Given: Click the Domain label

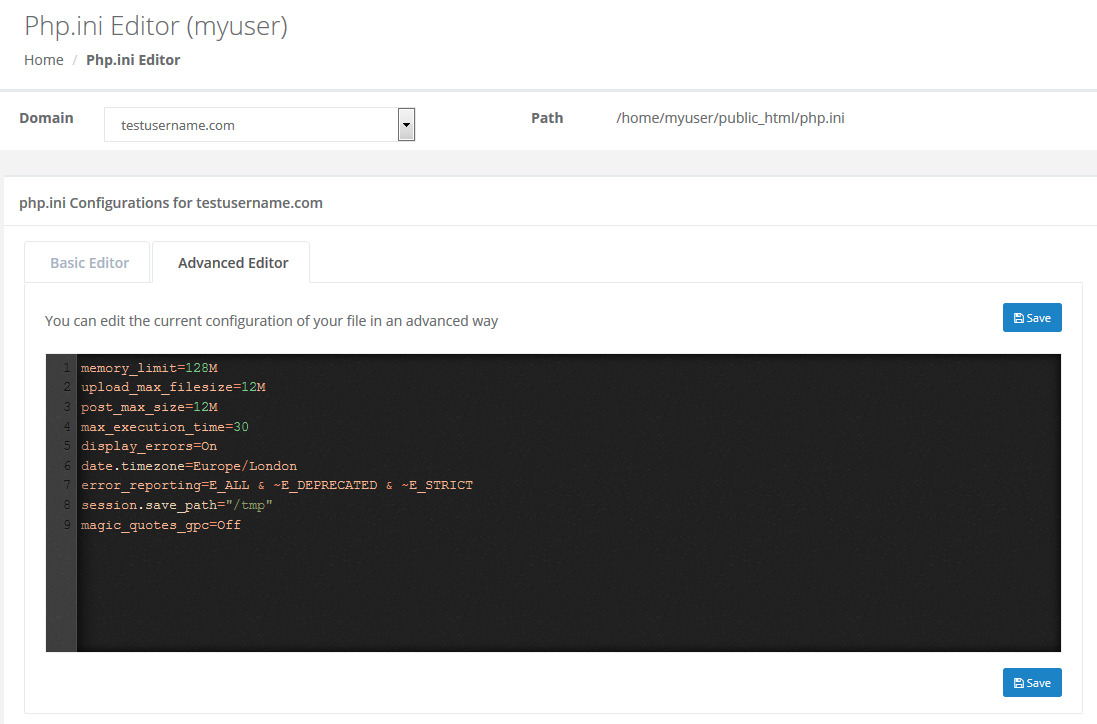Looking at the screenshot, I should coord(46,118).
